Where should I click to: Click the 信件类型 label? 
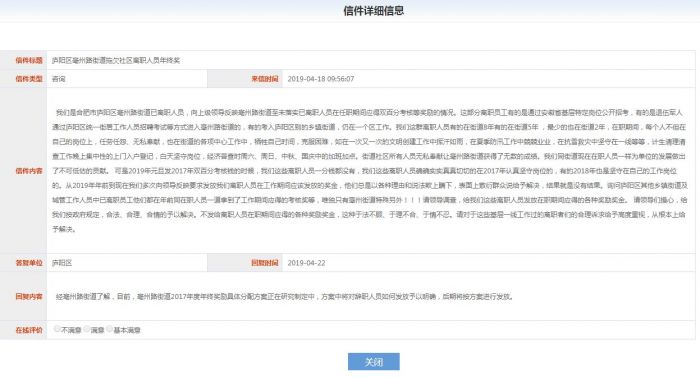tap(29, 79)
